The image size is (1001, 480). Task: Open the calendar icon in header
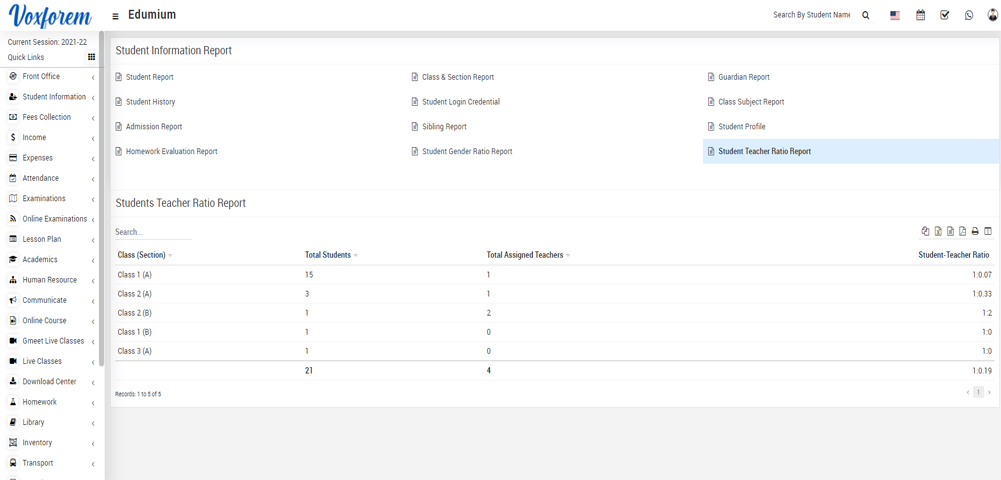tap(920, 15)
